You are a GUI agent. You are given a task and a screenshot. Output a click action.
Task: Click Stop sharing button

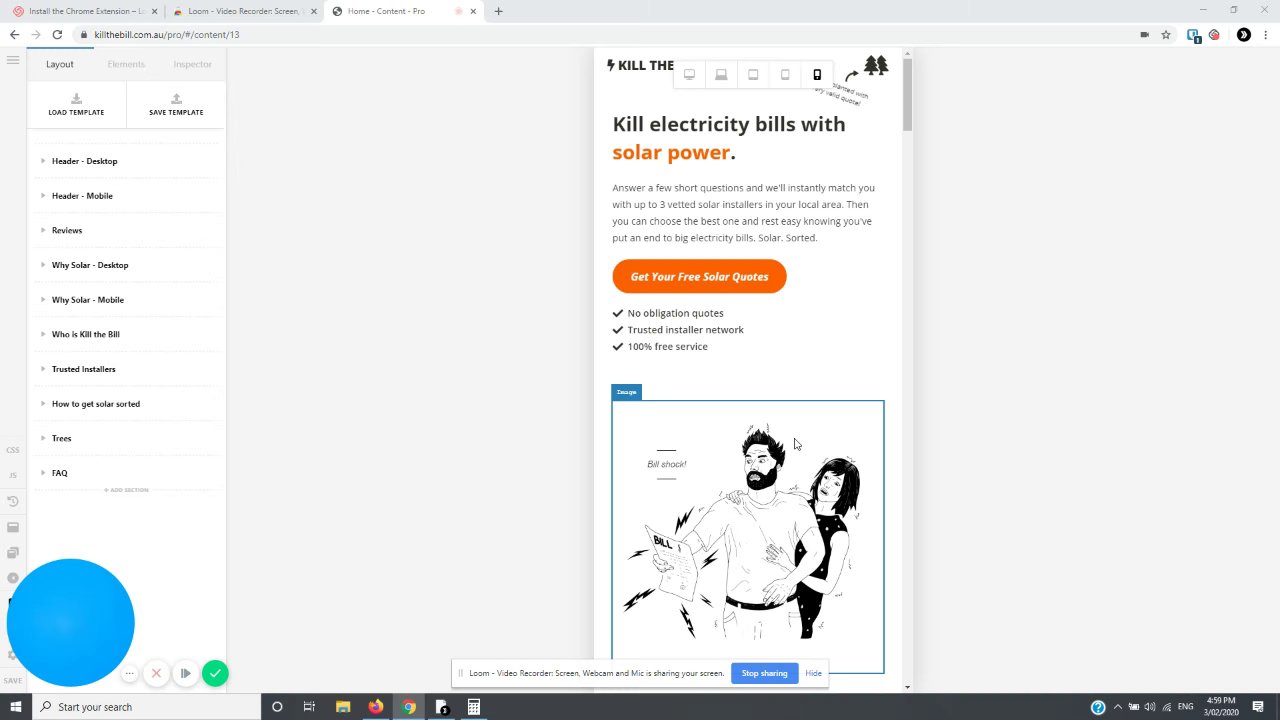coord(764,673)
